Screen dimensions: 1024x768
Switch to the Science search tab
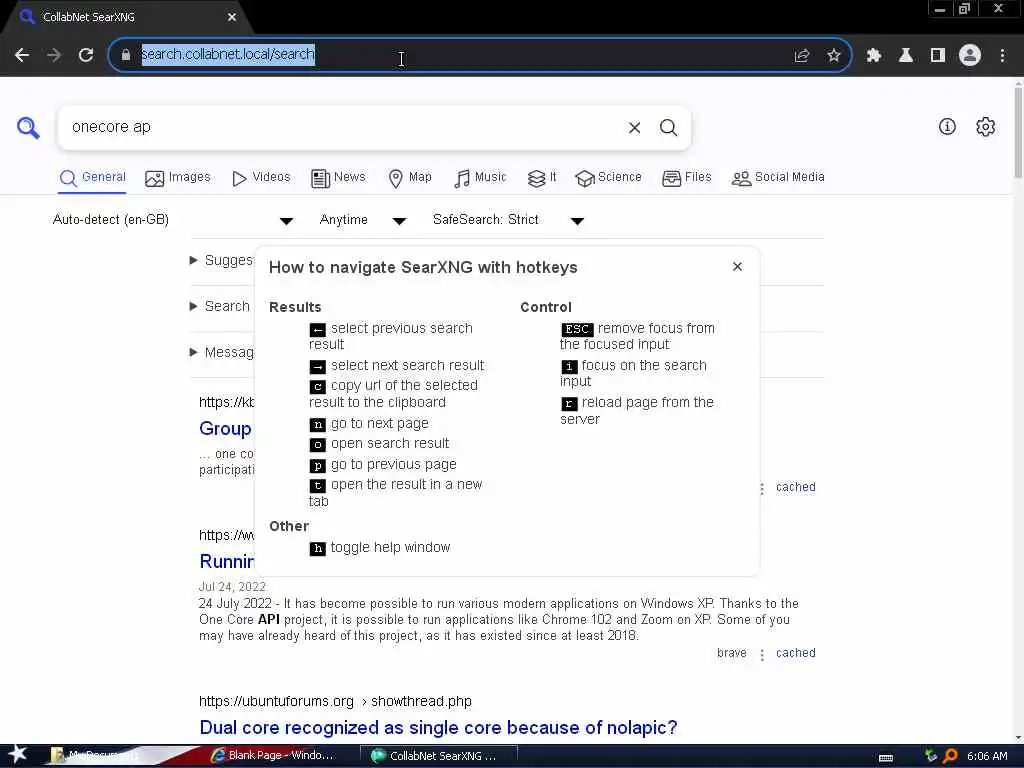[x=608, y=177]
